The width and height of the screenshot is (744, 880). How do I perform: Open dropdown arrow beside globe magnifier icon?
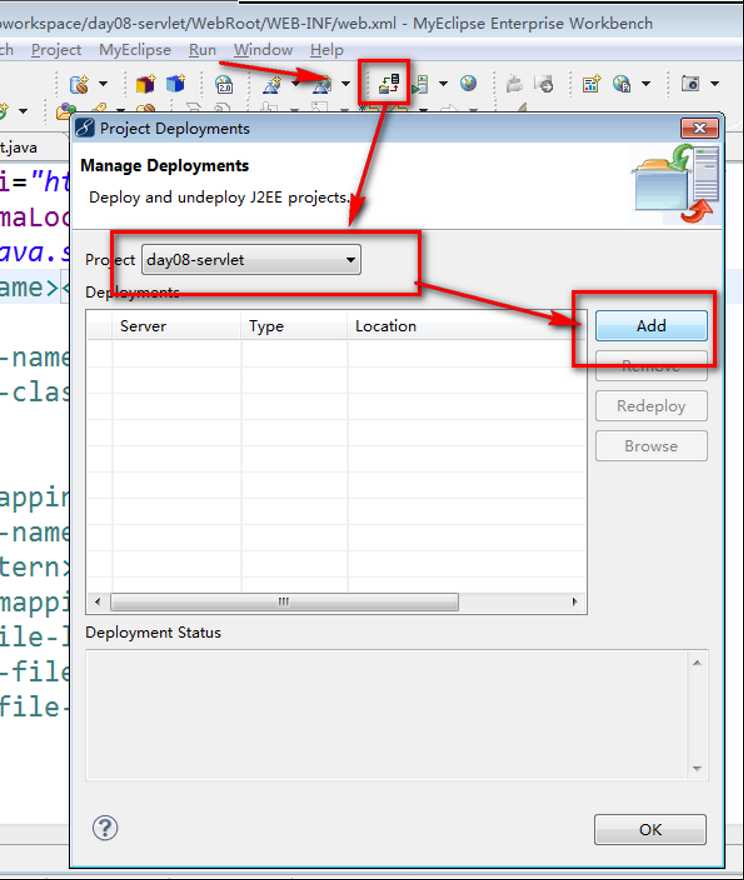646,84
